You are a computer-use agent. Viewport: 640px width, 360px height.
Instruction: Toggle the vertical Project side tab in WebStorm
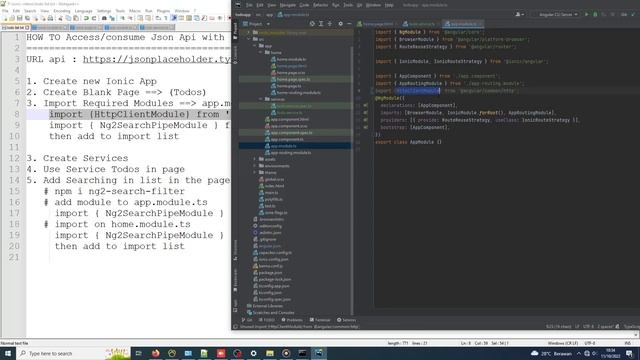(235, 30)
